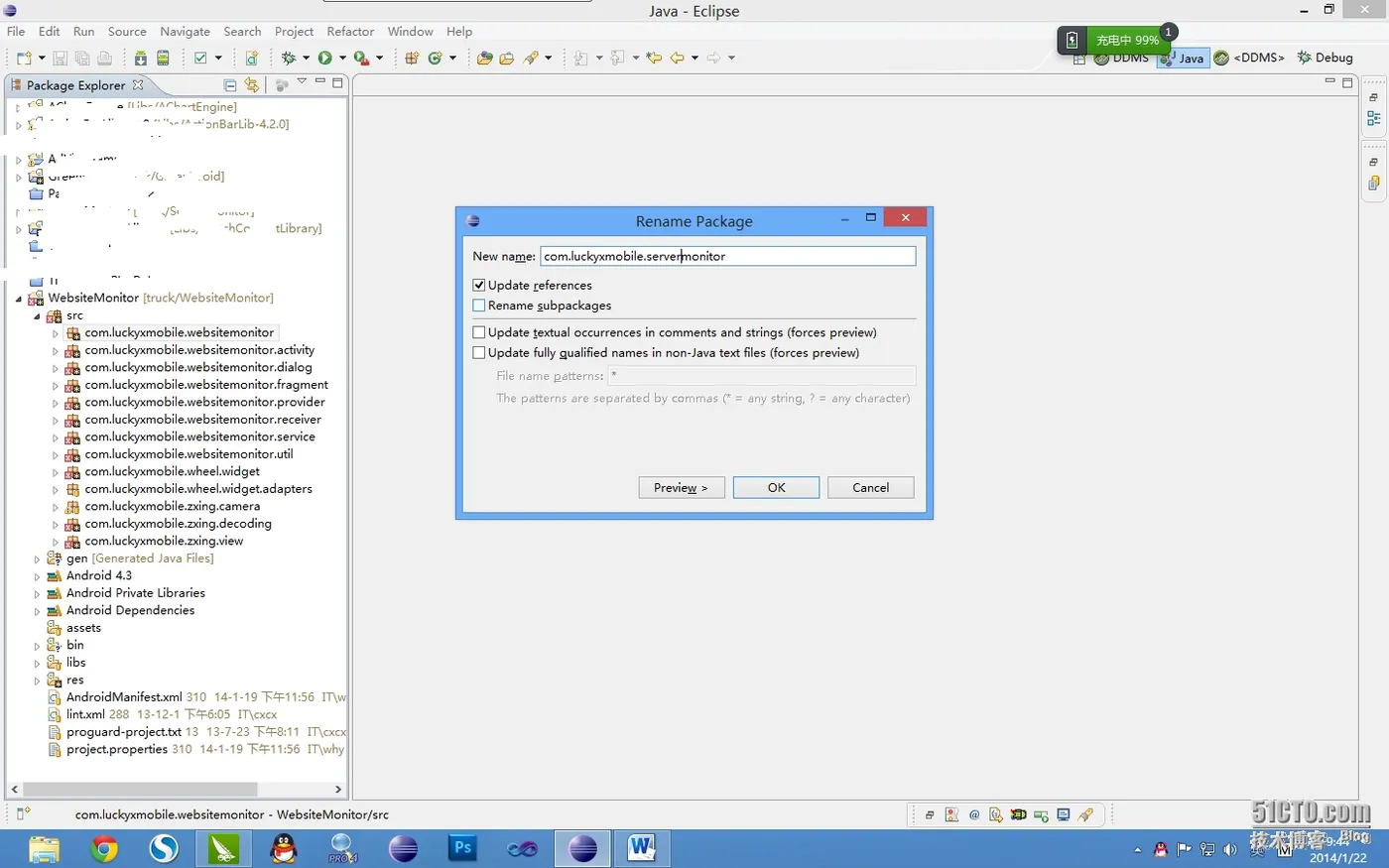Open Photoshop from the taskbar
Image resolution: width=1389 pixels, height=868 pixels.
coord(462,849)
